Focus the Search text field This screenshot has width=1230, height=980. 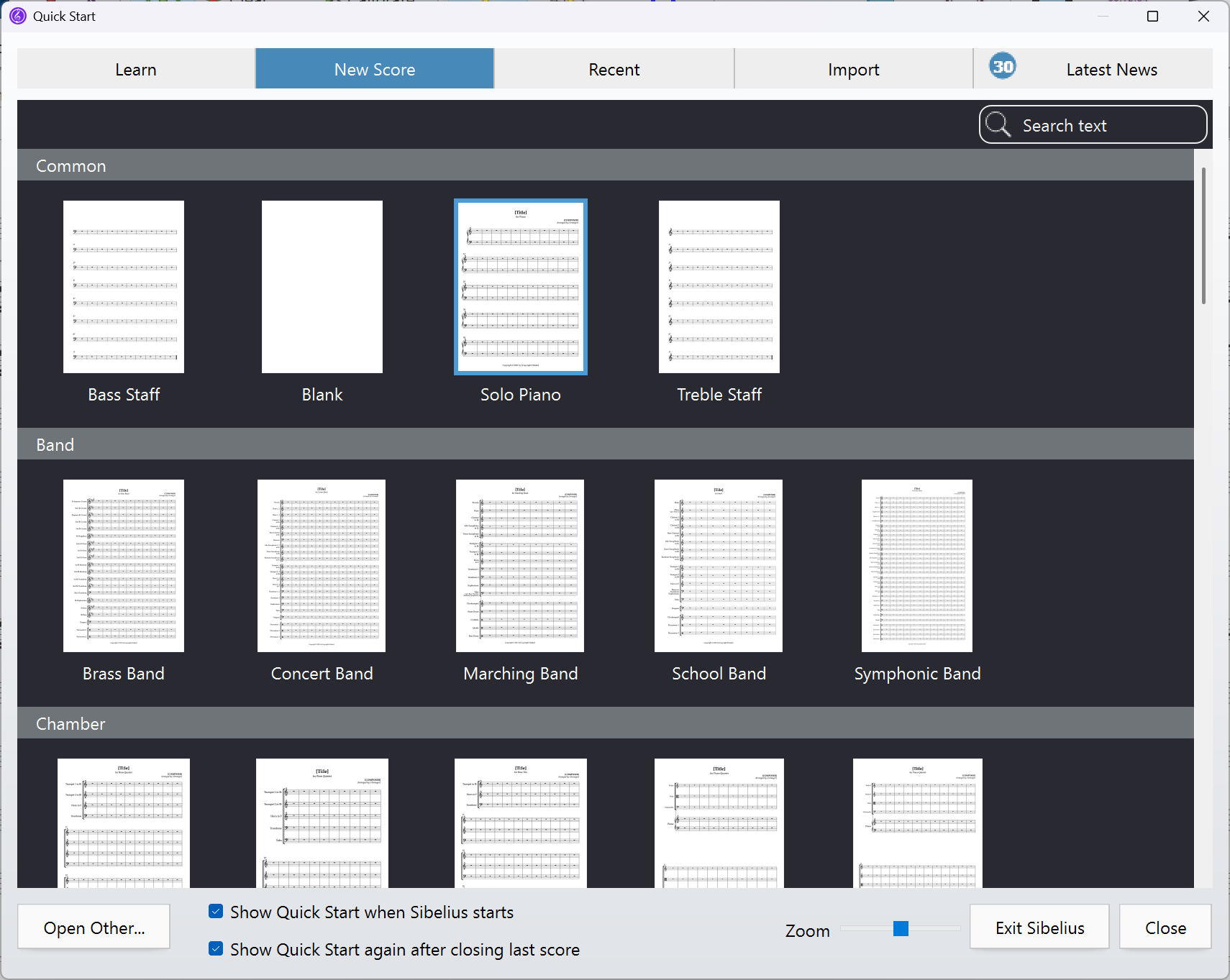[1093, 125]
